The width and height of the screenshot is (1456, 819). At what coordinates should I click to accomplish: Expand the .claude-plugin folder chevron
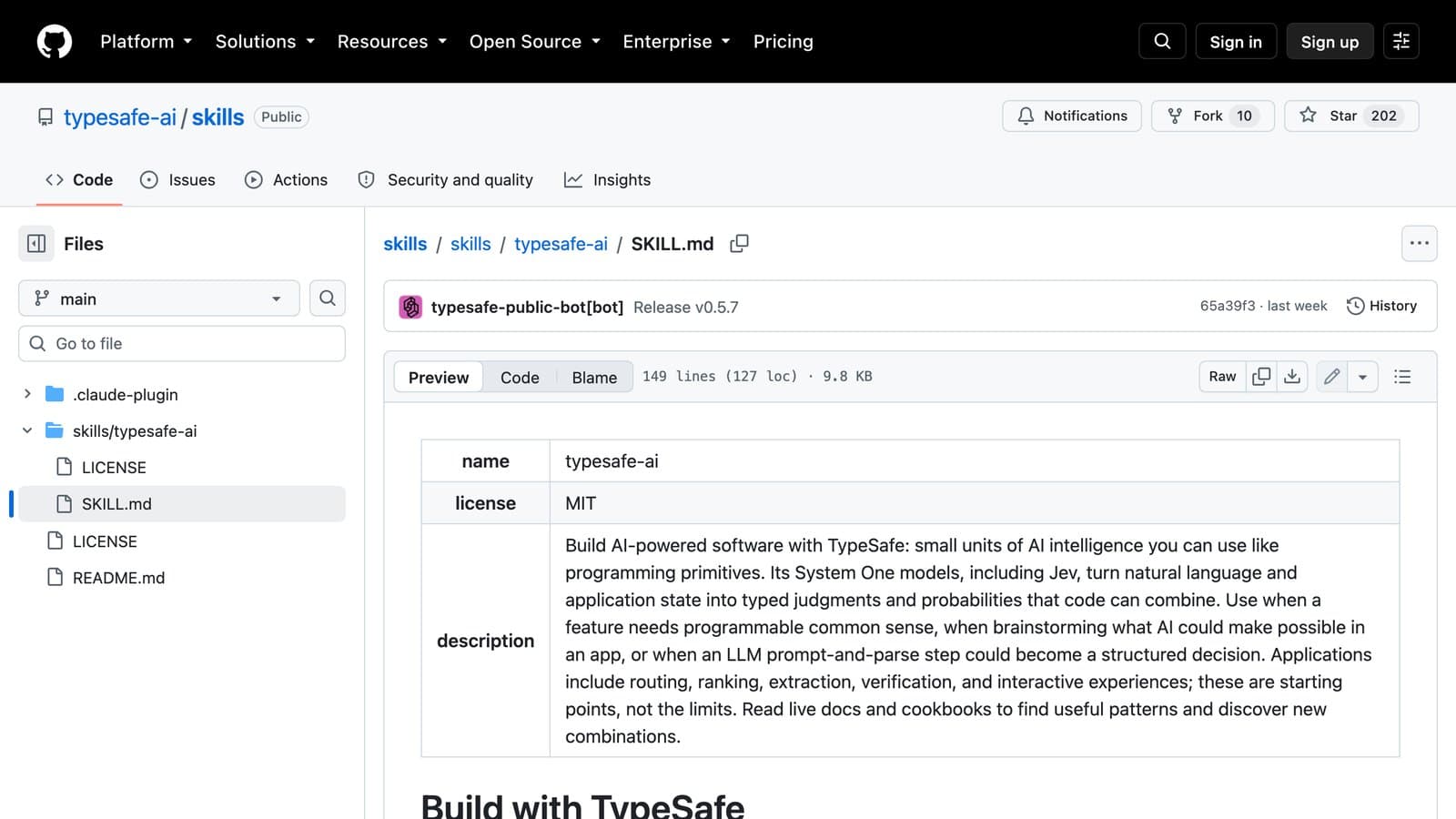click(x=27, y=394)
